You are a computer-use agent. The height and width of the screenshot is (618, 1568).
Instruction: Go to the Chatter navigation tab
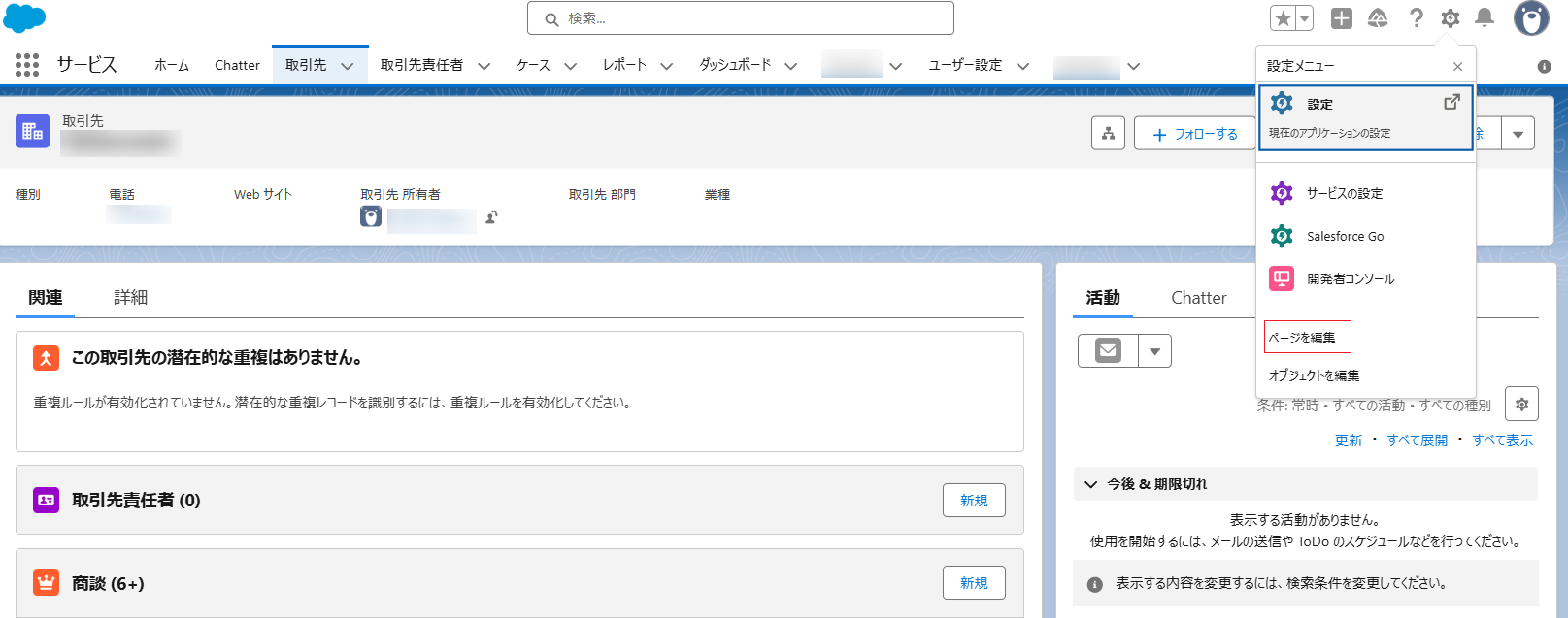point(237,65)
